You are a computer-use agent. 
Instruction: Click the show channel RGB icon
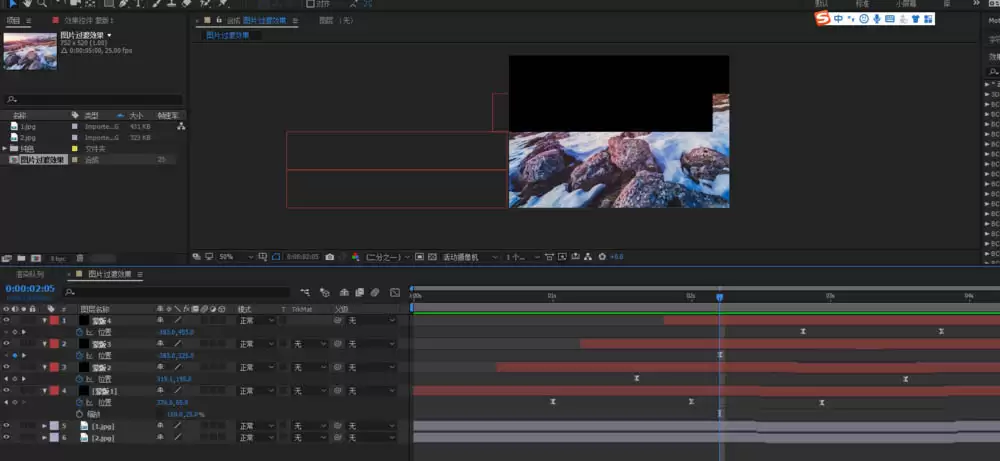pos(356,257)
